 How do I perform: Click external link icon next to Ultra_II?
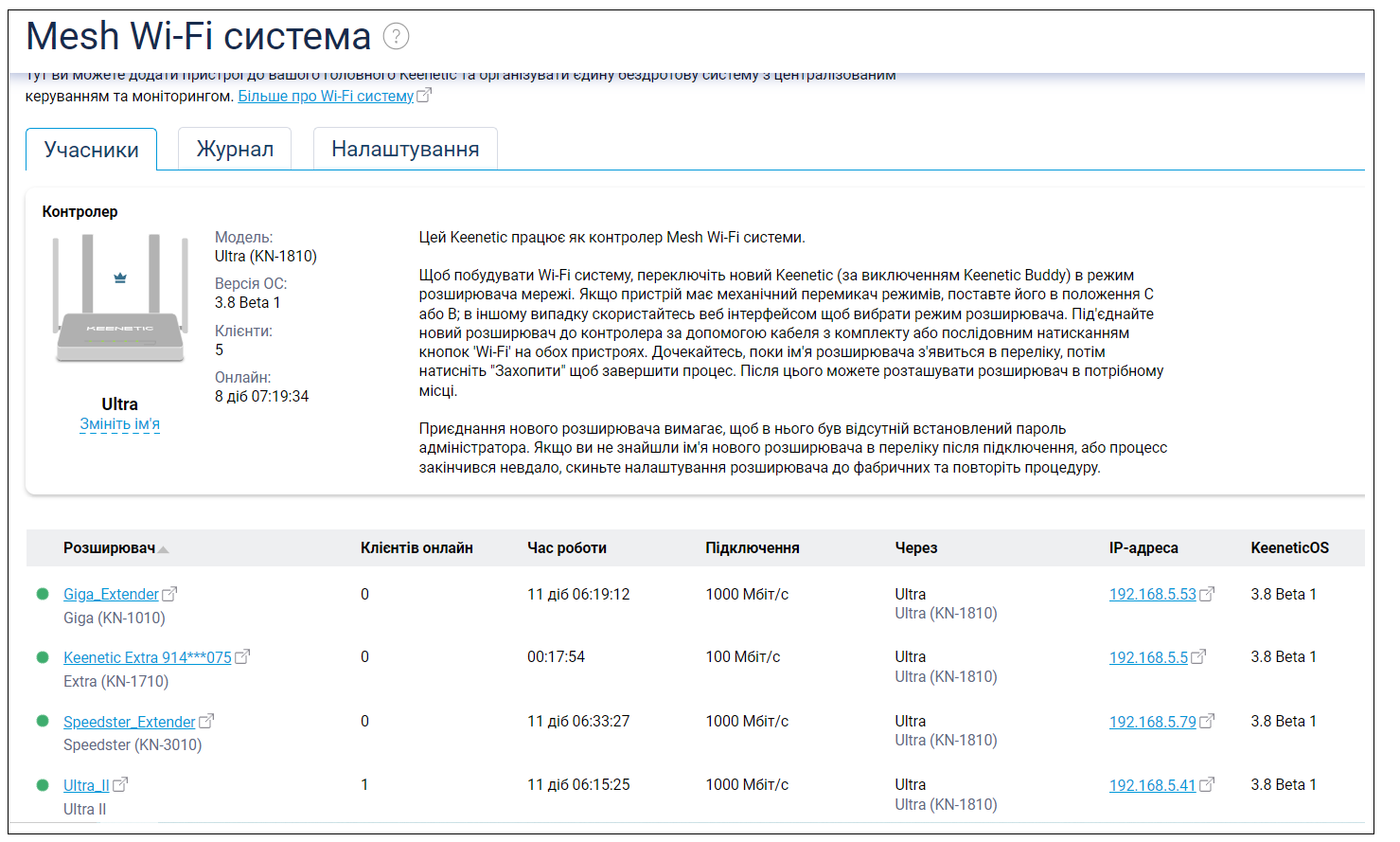click(120, 785)
